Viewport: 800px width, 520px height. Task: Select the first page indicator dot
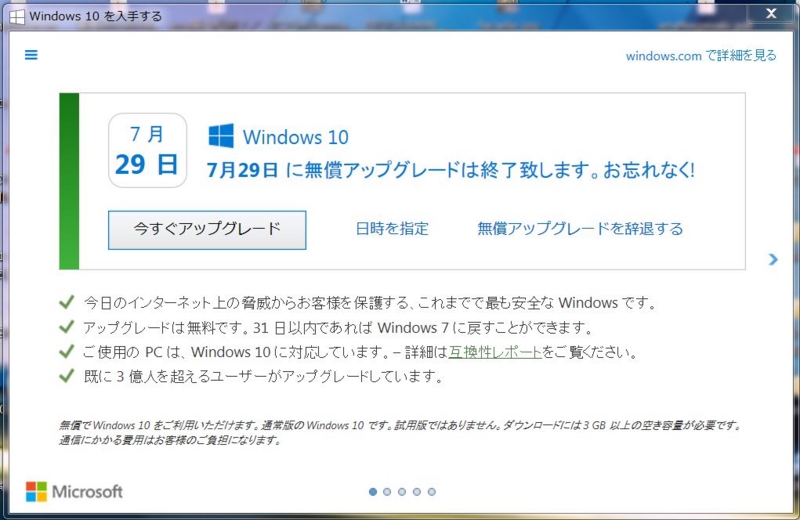point(373,491)
